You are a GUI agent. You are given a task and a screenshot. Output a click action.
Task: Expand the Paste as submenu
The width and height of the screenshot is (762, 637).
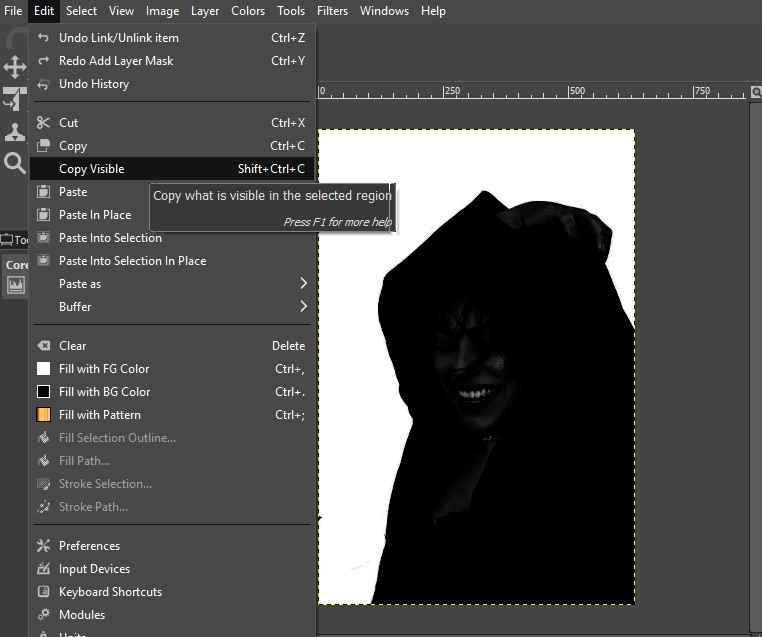point(172,284)
